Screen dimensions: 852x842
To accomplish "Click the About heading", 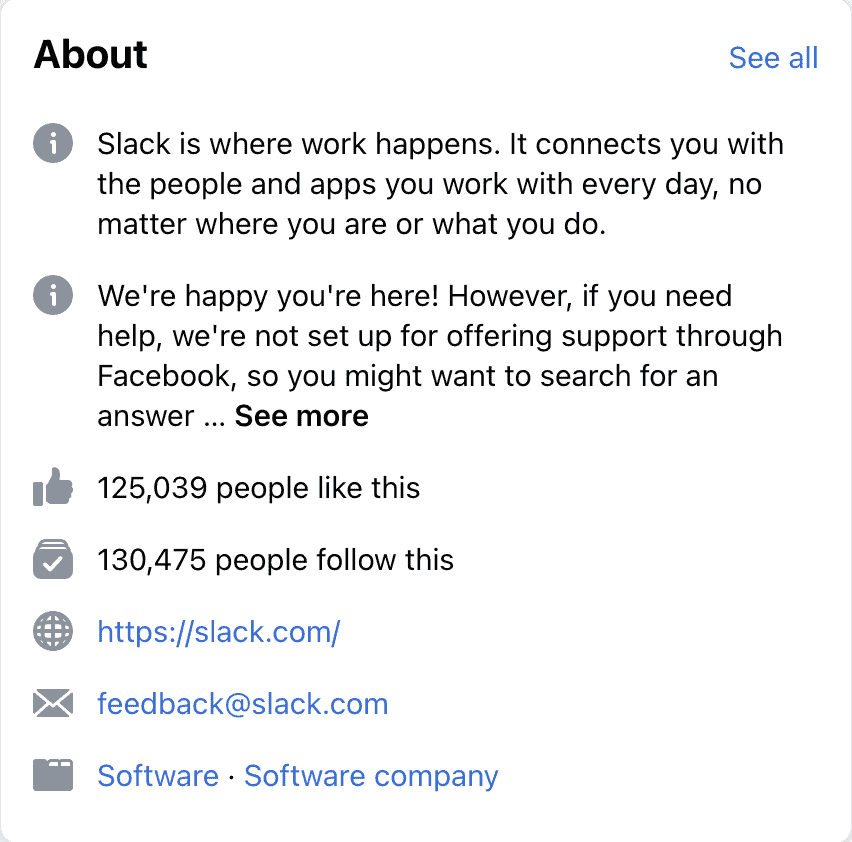I will (91, 55).
